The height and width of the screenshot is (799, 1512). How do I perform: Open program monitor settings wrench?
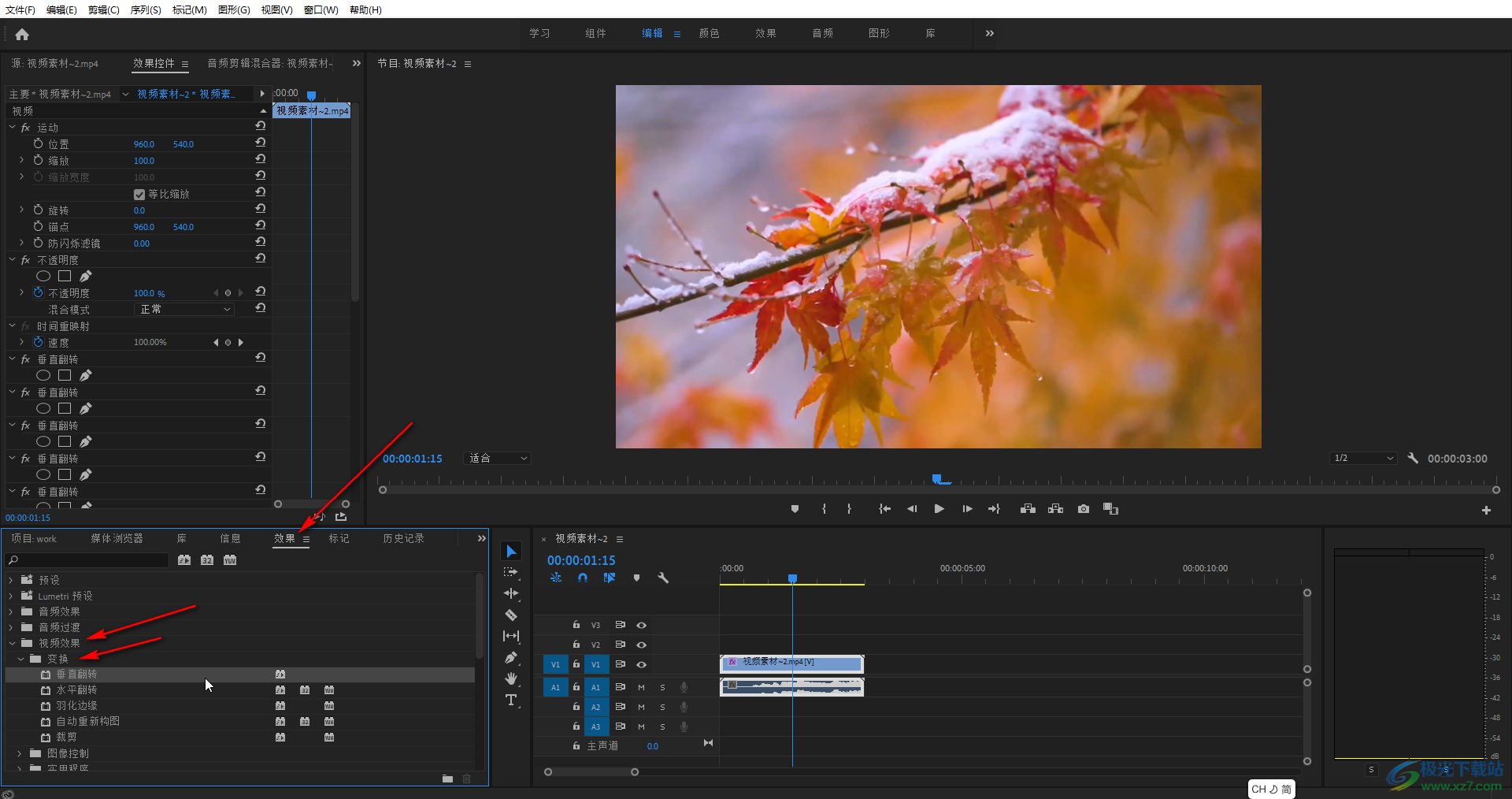point(1413,458)
